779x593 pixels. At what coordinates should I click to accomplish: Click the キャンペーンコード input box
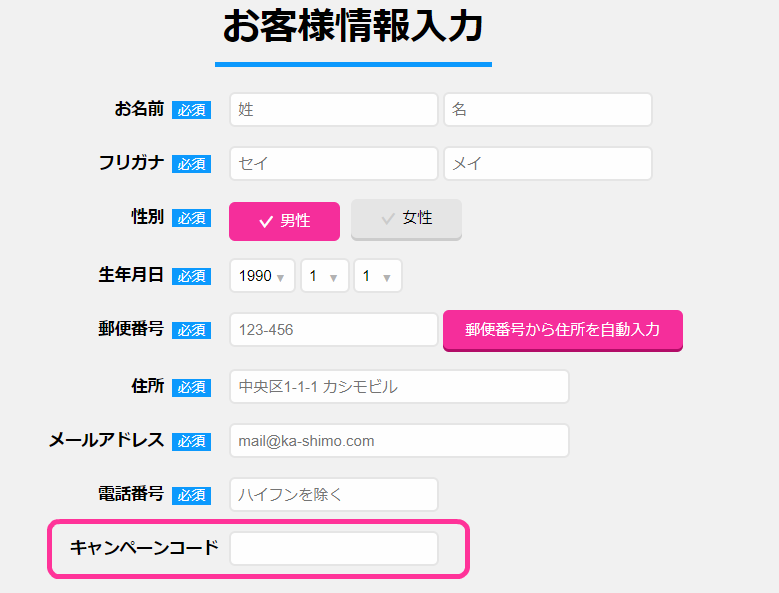pyautogui.click(x=333, y=548)
